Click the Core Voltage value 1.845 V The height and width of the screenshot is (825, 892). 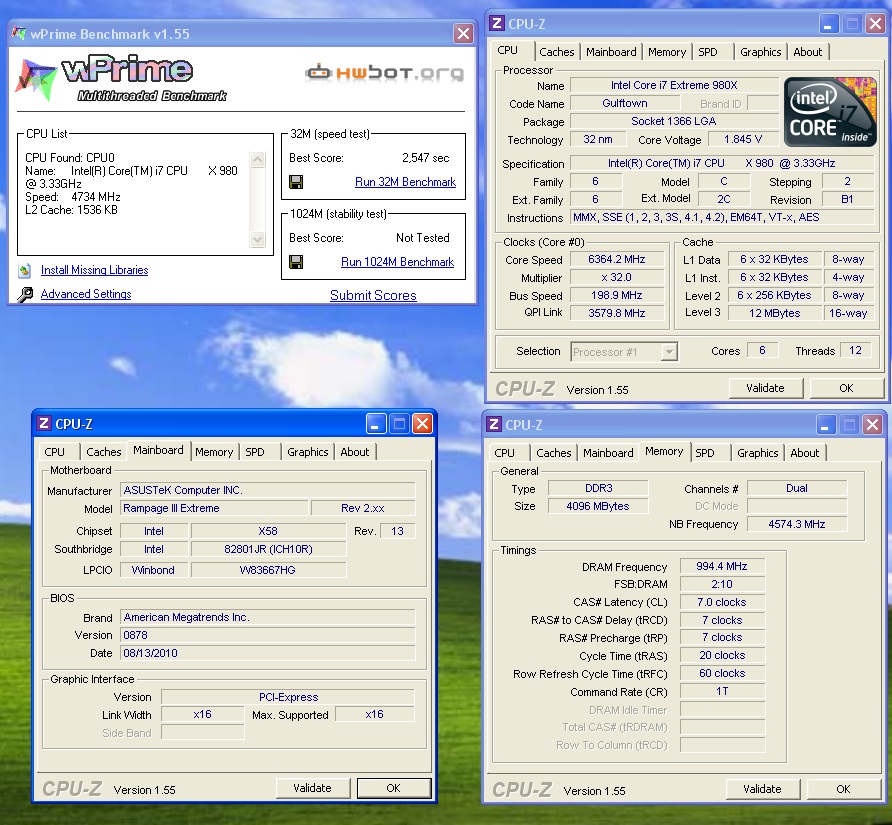coord(743,139)
